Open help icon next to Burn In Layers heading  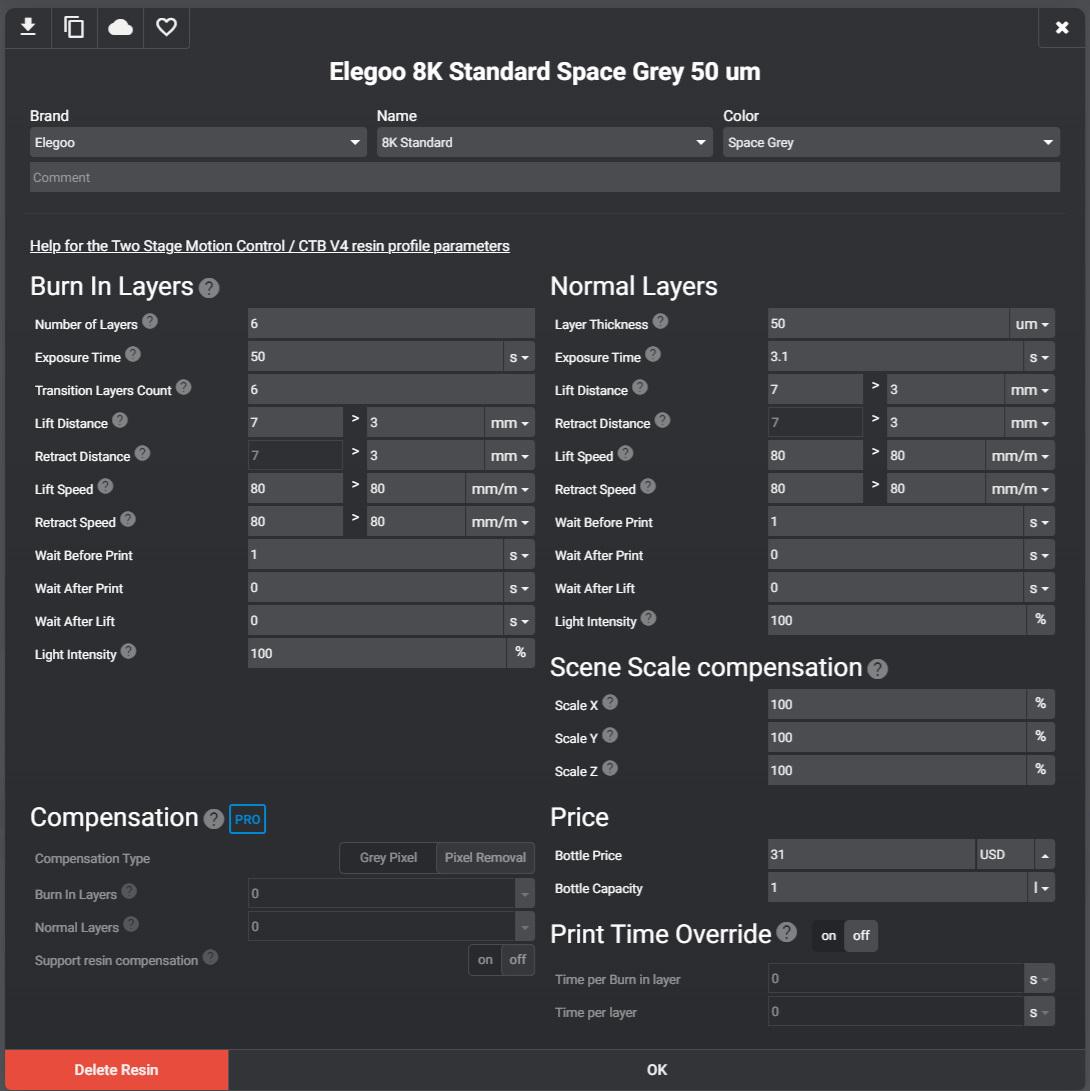[x=209, y=288]
